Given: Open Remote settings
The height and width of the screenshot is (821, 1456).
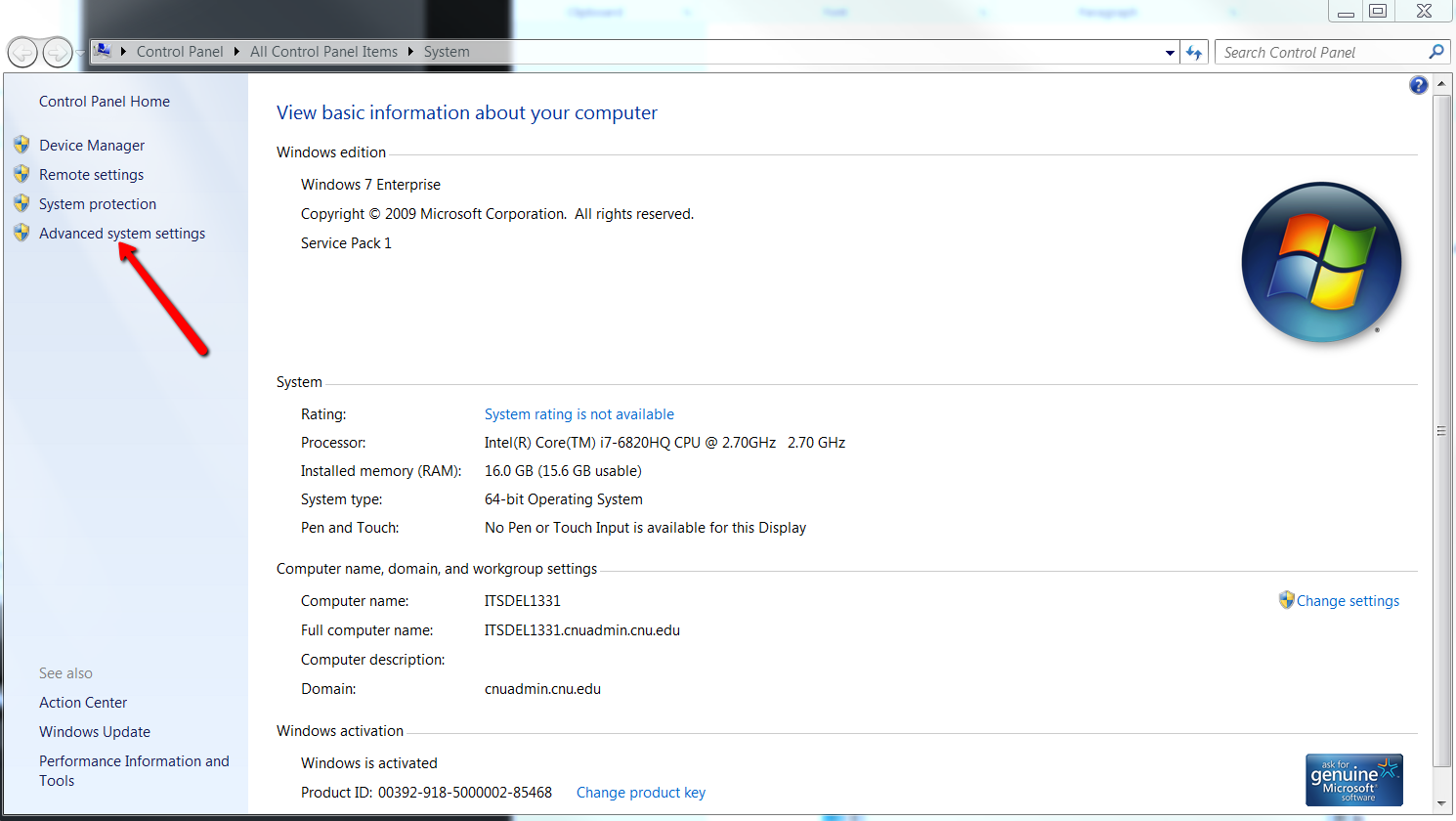Looking at the screenshot, I should [91, 175].
